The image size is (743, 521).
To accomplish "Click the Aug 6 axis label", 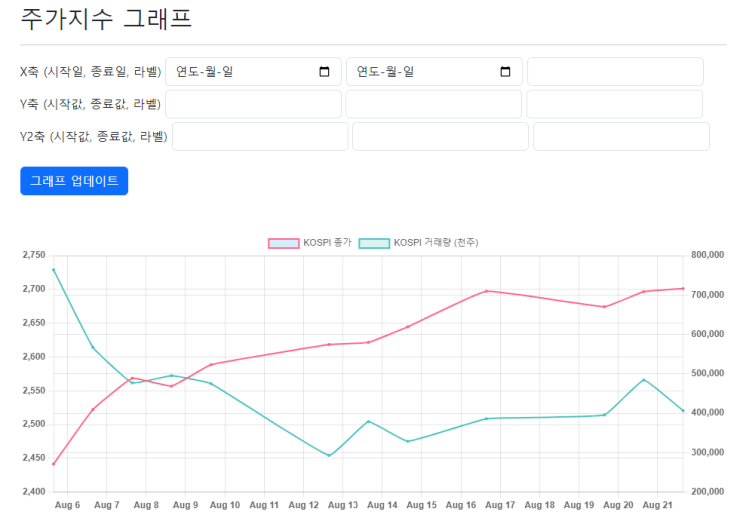I will [x=67, y=505].
